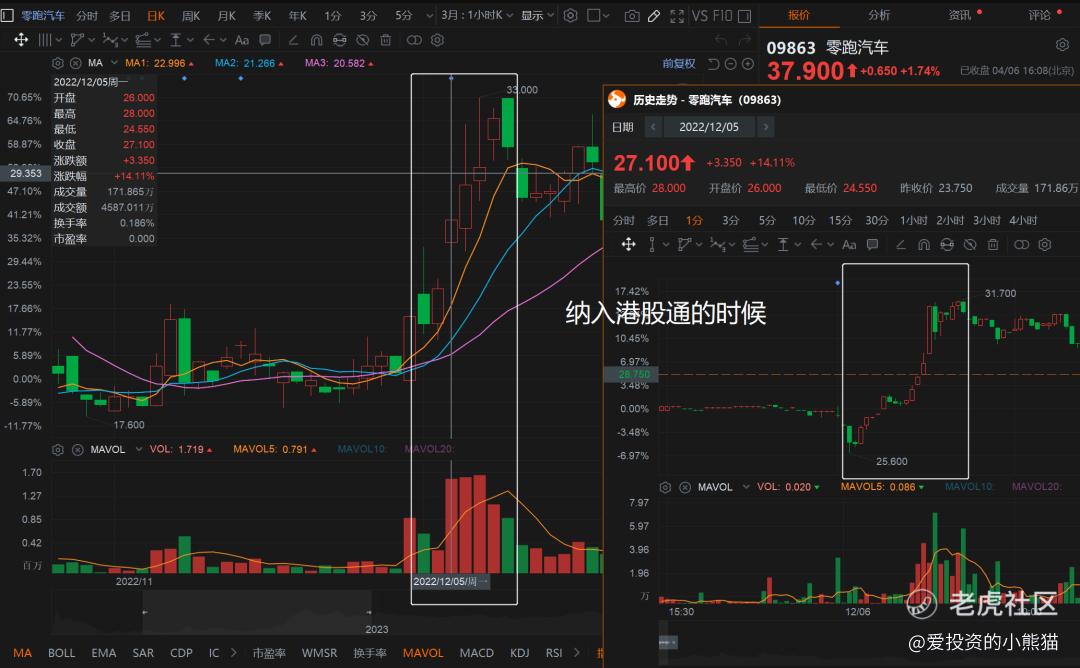
Task: Choose KDJ indicator in bottom bar
Action: click(519, 653)
